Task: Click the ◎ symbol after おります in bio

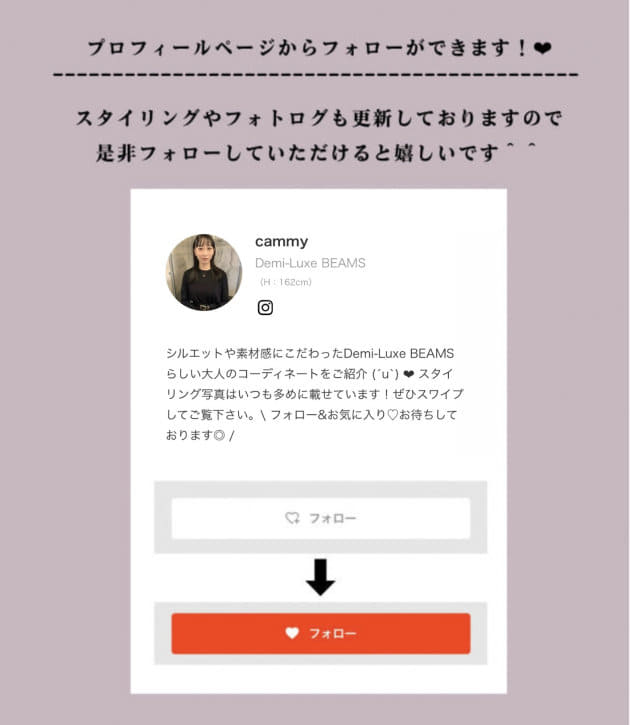Action: coord(220,435)
